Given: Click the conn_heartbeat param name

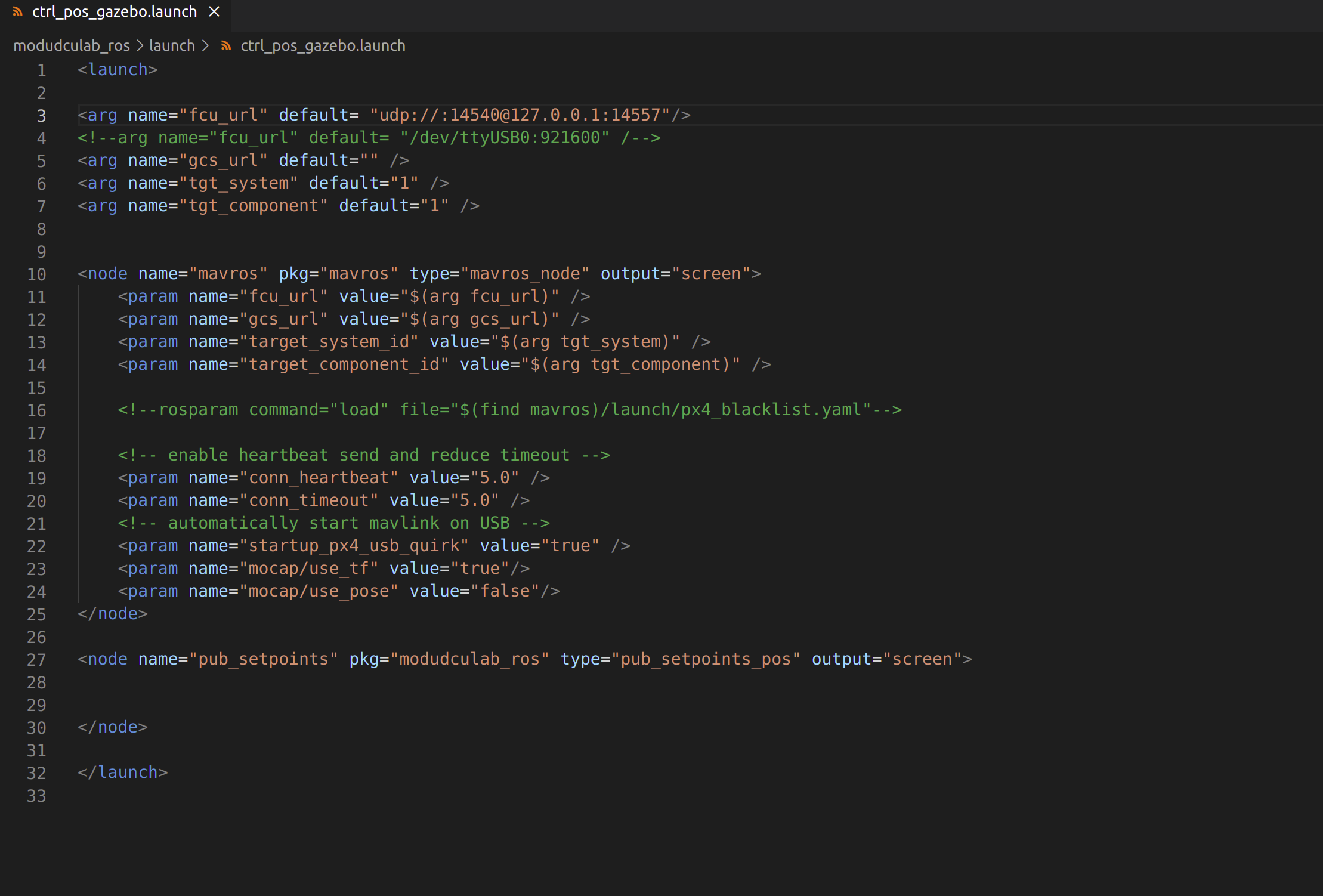Looking at the screenshot, I should 319,478.
